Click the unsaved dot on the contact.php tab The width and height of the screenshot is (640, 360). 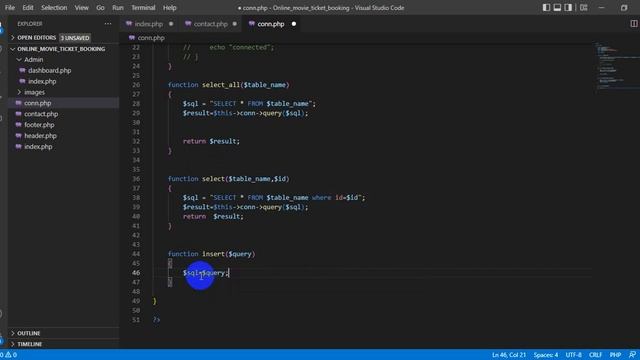235,24
